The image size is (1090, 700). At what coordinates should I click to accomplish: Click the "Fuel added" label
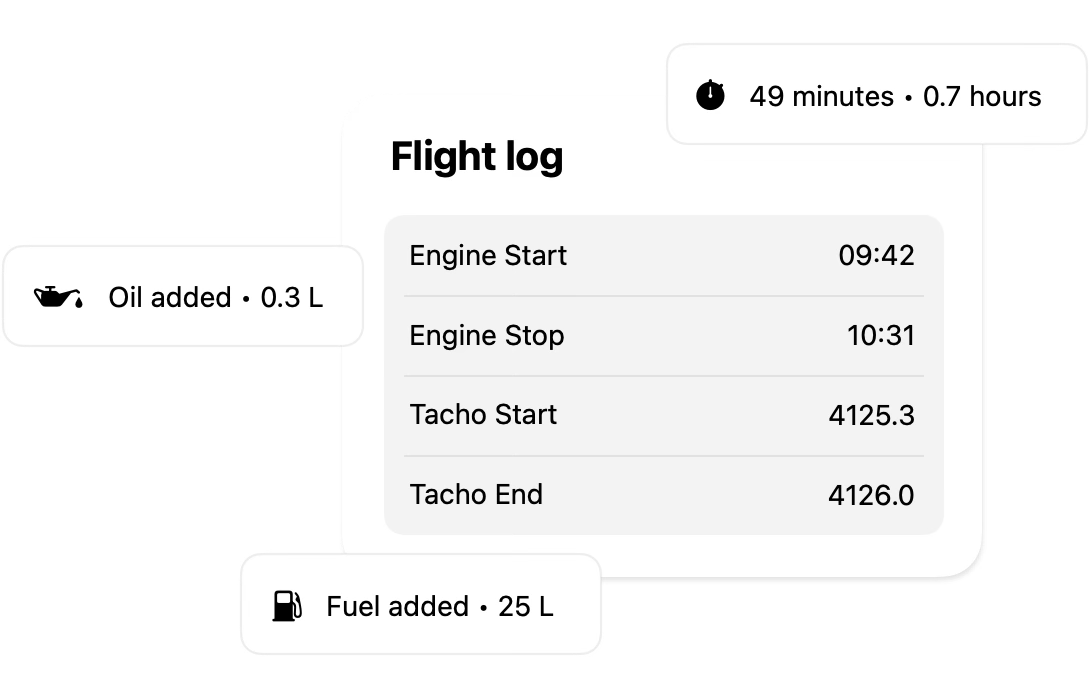397,606
